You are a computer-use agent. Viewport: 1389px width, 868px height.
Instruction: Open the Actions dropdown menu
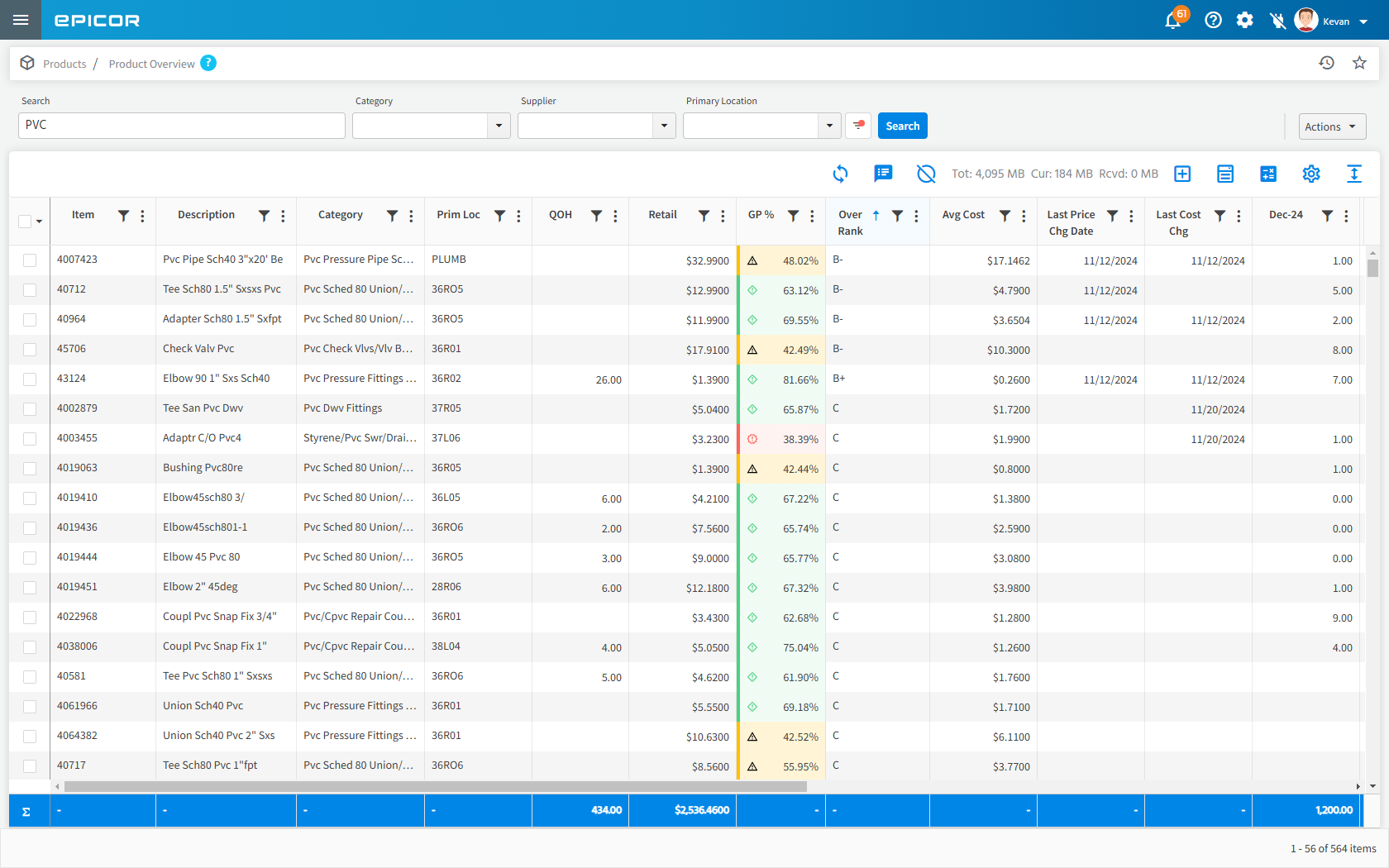pos(1331,126)
